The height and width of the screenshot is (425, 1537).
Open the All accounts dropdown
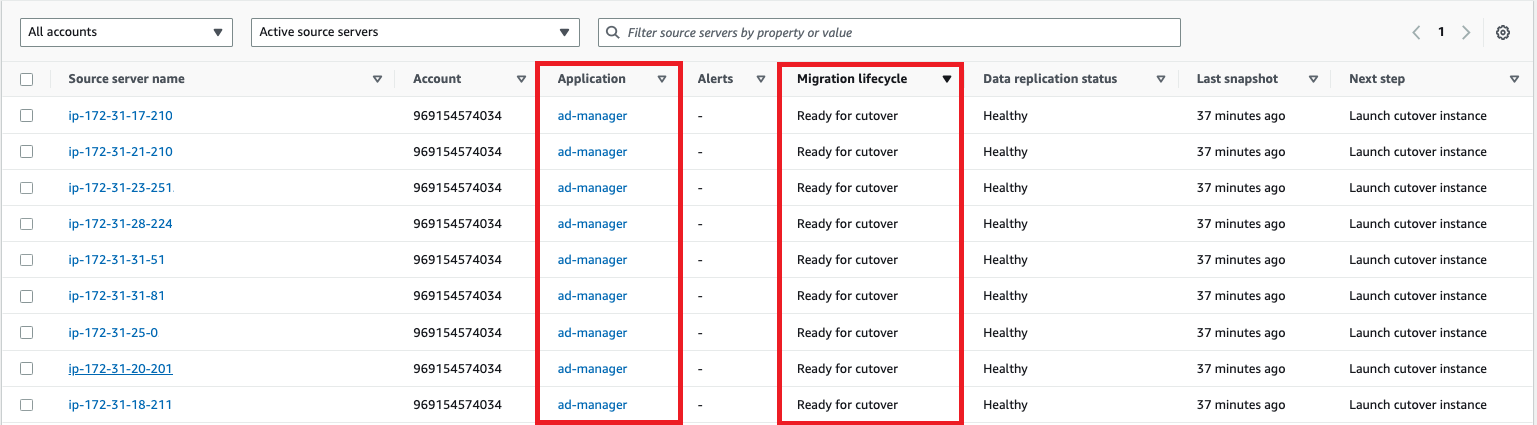(126, 32)
